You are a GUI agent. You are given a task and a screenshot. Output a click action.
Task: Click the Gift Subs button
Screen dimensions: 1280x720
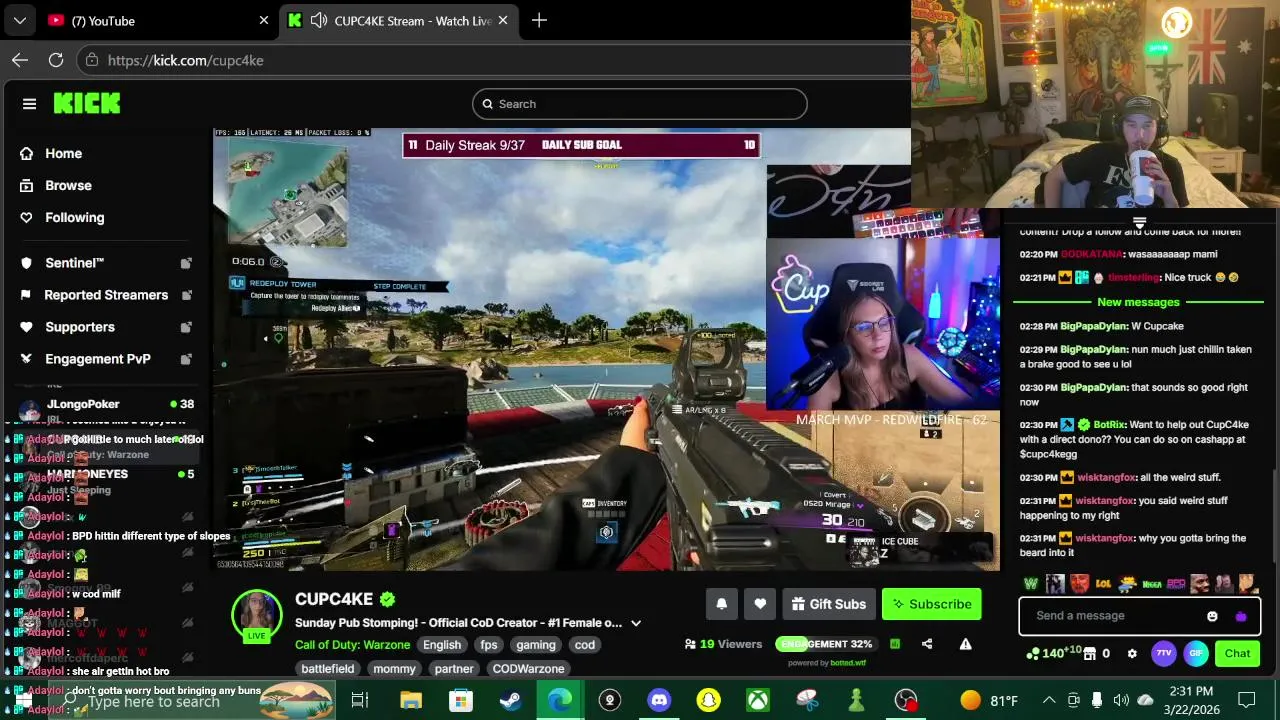click(x=829, y=604)
